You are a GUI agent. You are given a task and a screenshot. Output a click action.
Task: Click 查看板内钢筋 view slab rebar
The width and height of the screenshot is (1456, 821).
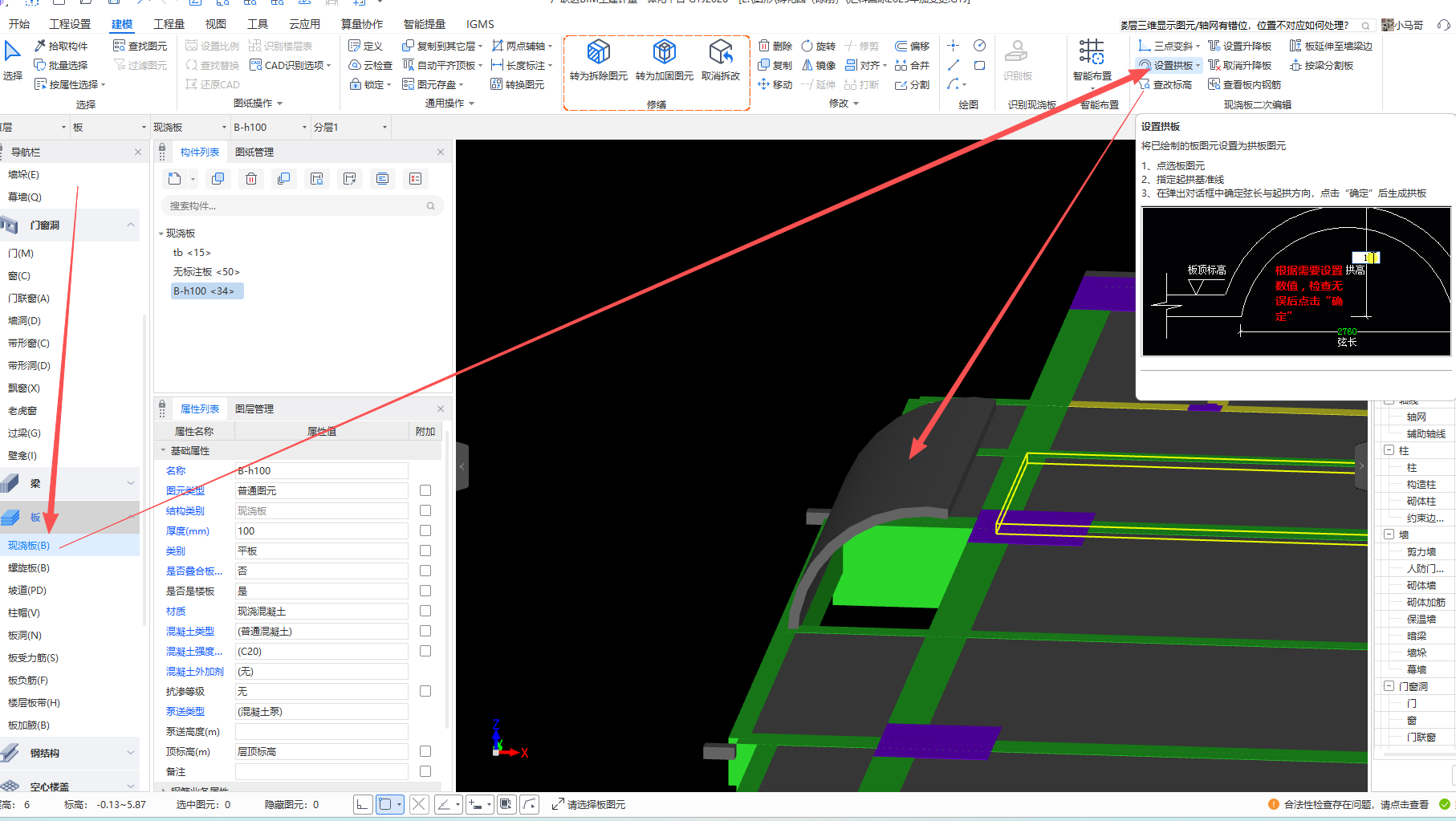pyautogui.click(x=1244, y=84)
